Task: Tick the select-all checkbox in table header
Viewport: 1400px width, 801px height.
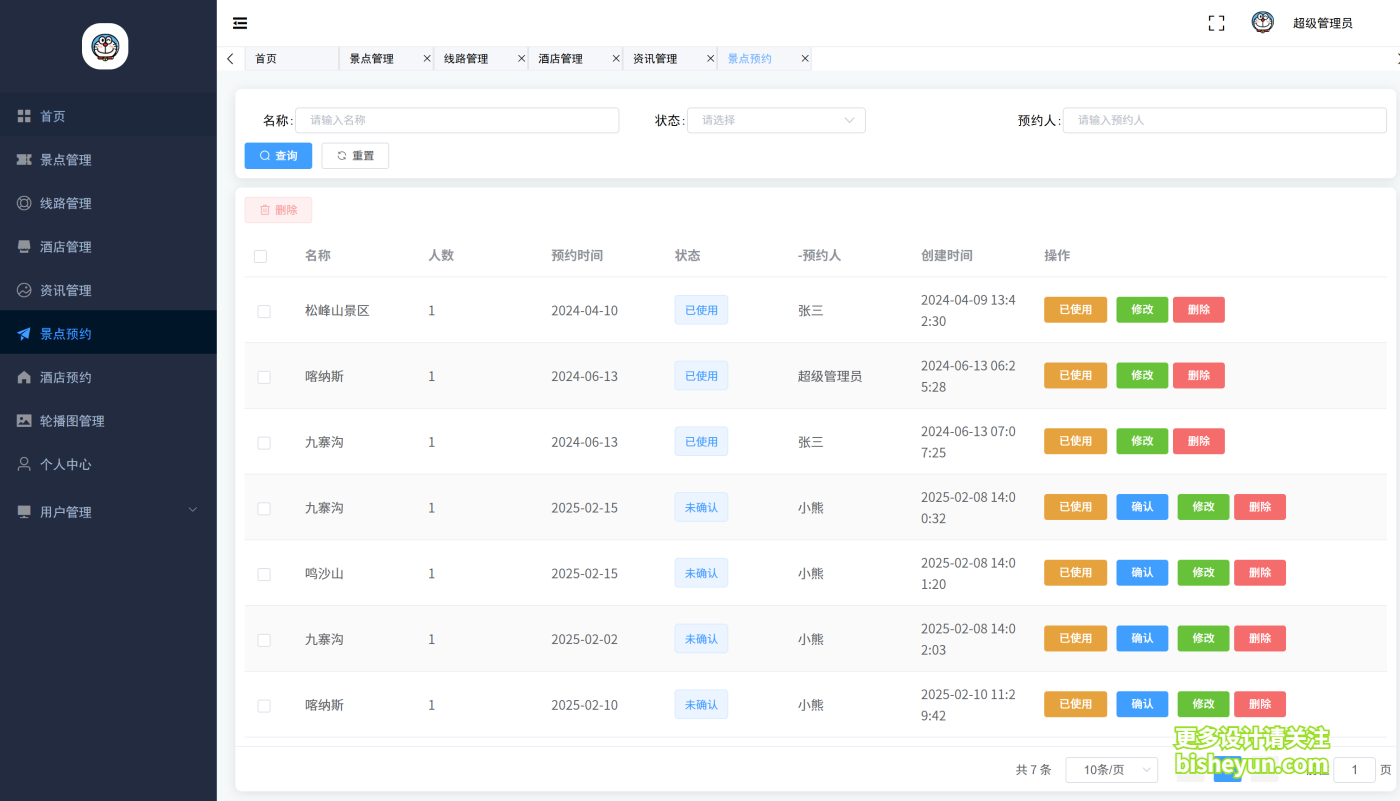Action: tap(261, 256)
